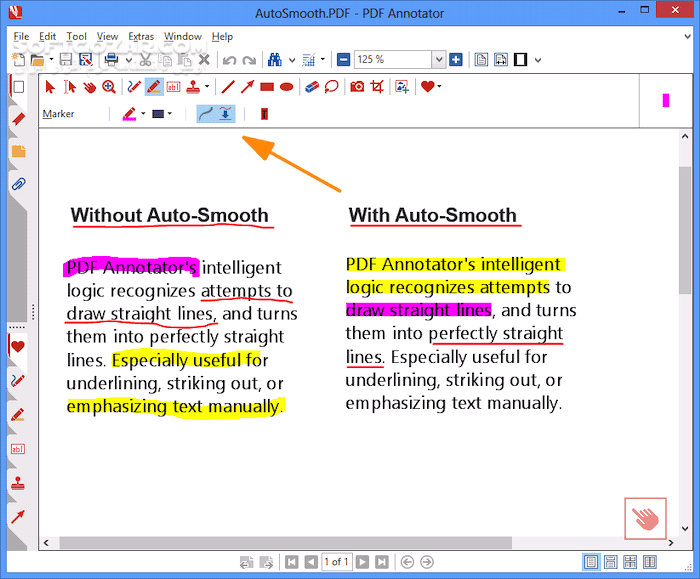
Task: Select the continuous page layout toggle
Action: click(x=610, y=562)
